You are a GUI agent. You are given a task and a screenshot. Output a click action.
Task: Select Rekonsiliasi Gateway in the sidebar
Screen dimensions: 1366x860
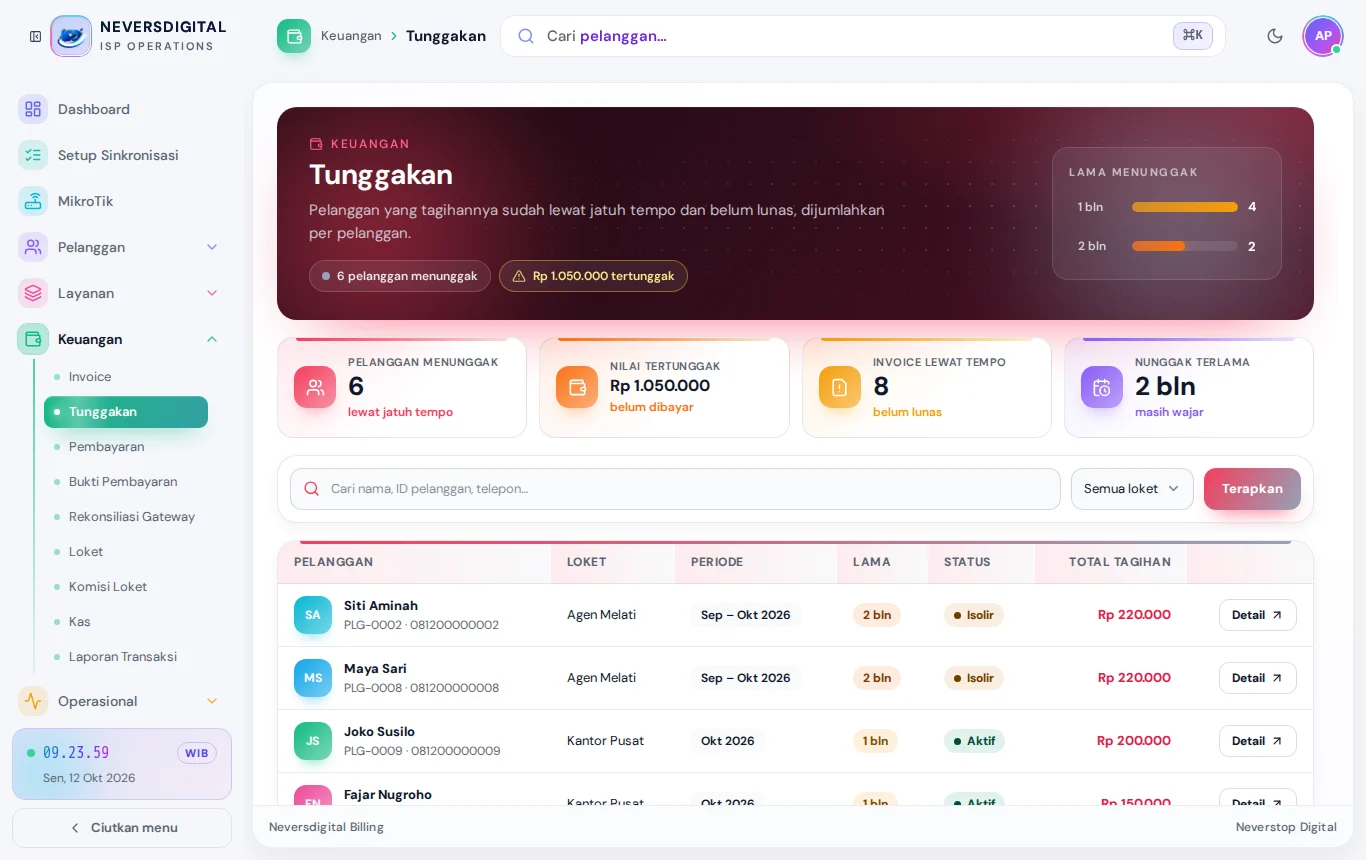tap(126, 517)
